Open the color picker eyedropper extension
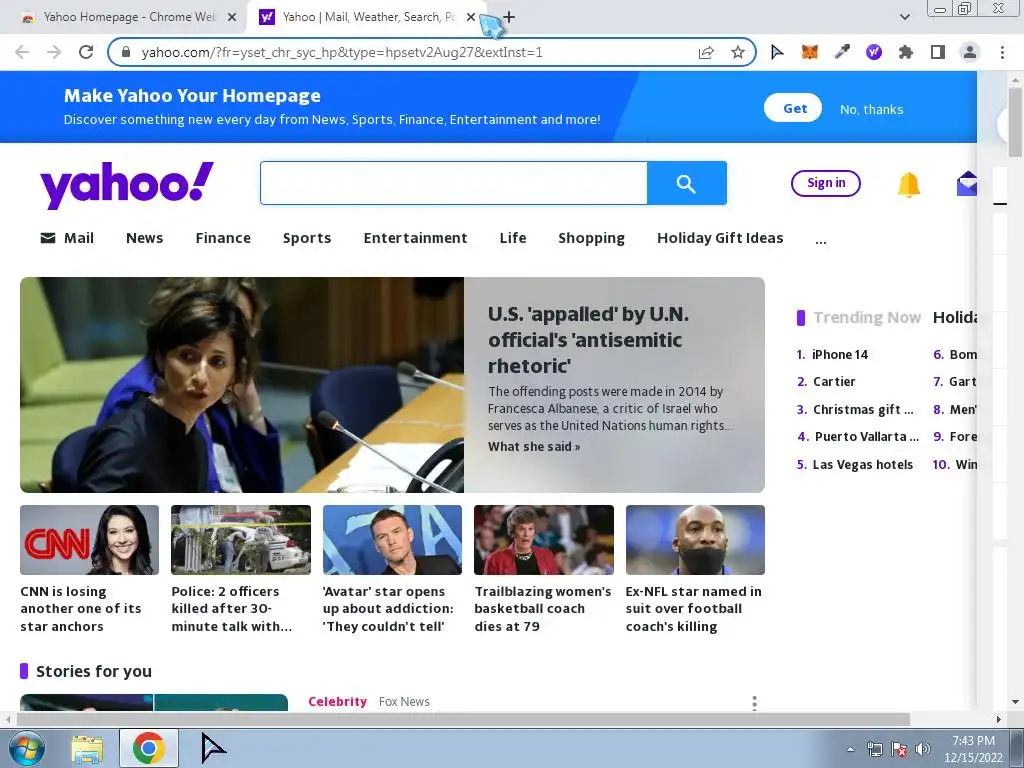1024x768 pixels. pyautogui.click(x=842, y=52)
